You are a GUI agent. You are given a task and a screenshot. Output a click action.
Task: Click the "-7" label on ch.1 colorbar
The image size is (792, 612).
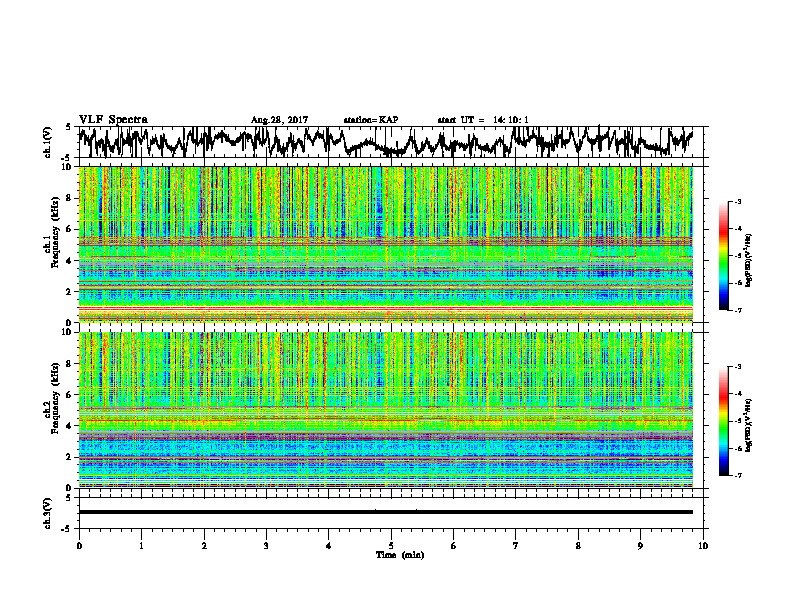(x=737, y=310)
